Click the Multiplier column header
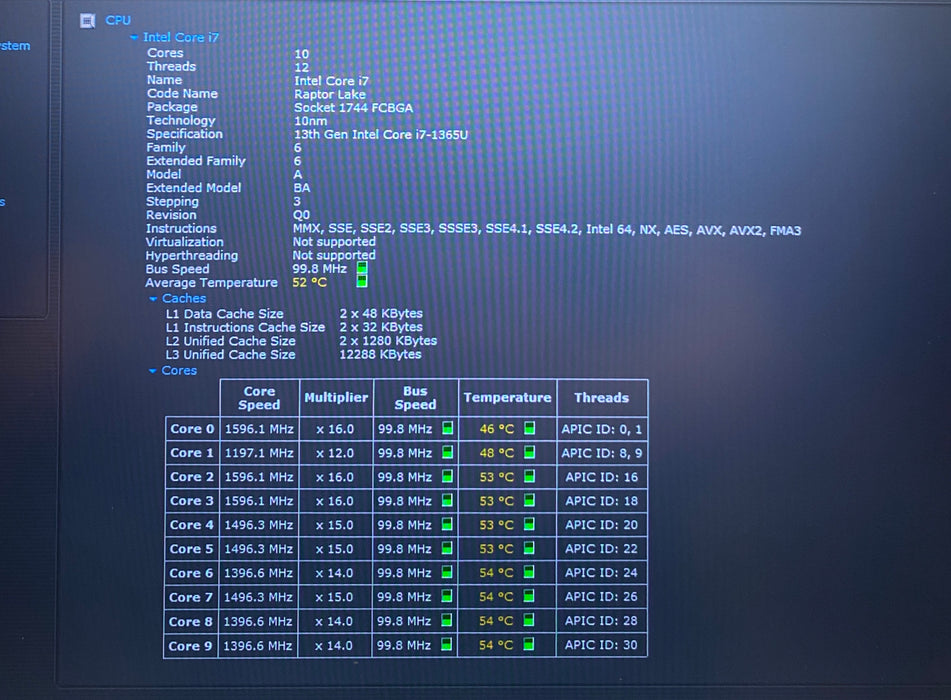The height and width of the screenshot is (700, 951). pyautogui.click(x=336, y=398)
